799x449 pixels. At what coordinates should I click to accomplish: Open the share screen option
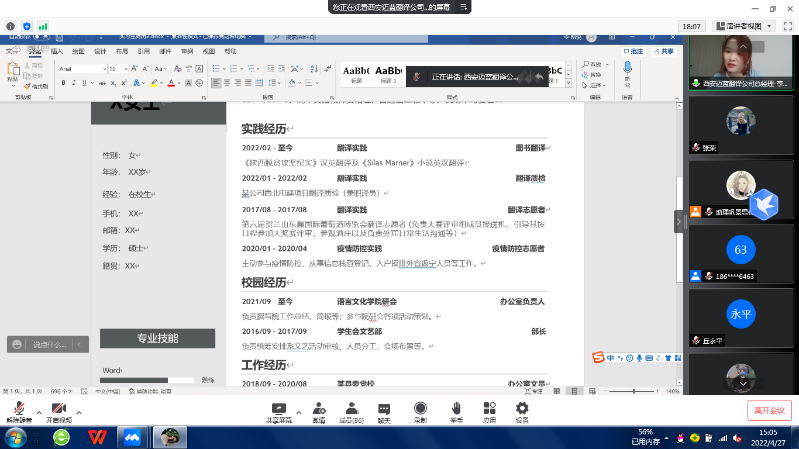pyautogui.click(x=279, y=408)
